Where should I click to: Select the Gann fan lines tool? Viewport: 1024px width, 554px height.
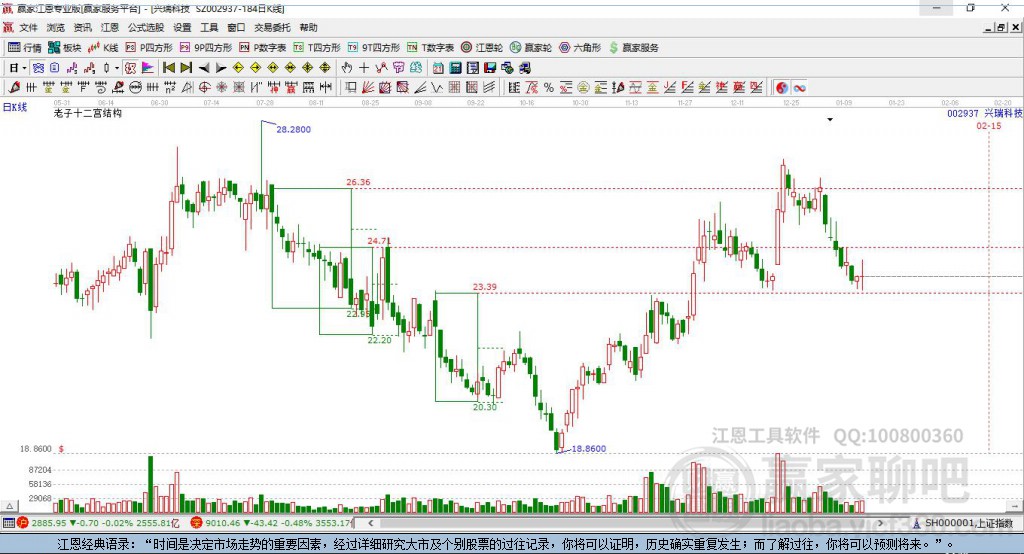coord(369,87)
